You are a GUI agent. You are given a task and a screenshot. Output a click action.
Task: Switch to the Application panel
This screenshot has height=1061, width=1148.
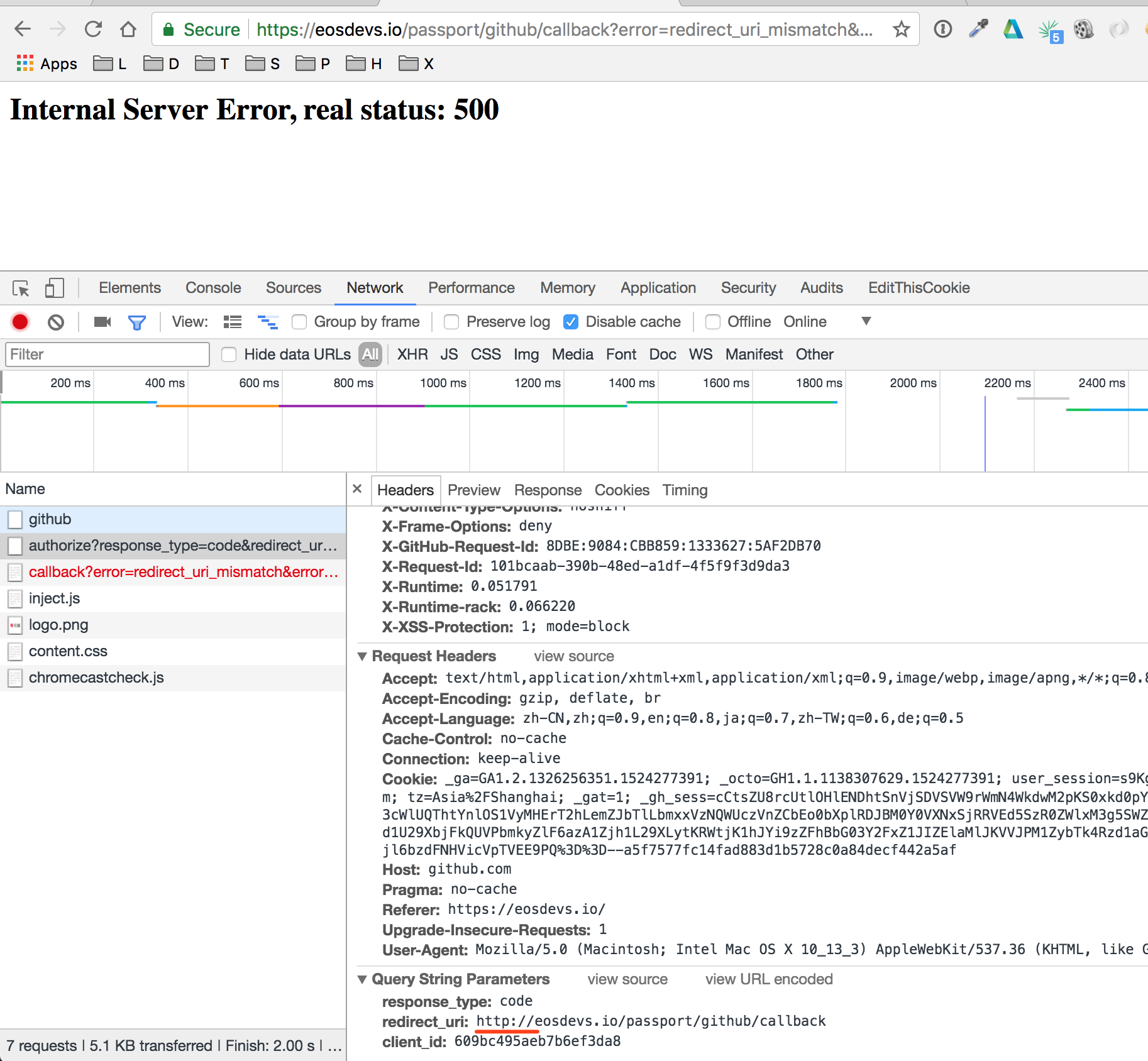pyautogui.click(x=658, y=288)
